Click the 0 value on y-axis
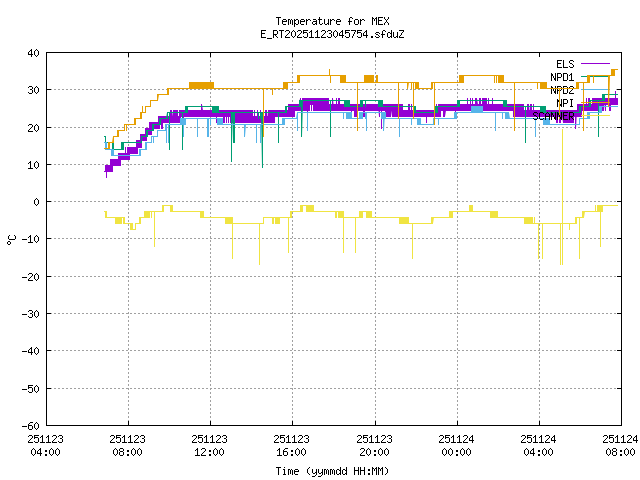 (36, 202)
